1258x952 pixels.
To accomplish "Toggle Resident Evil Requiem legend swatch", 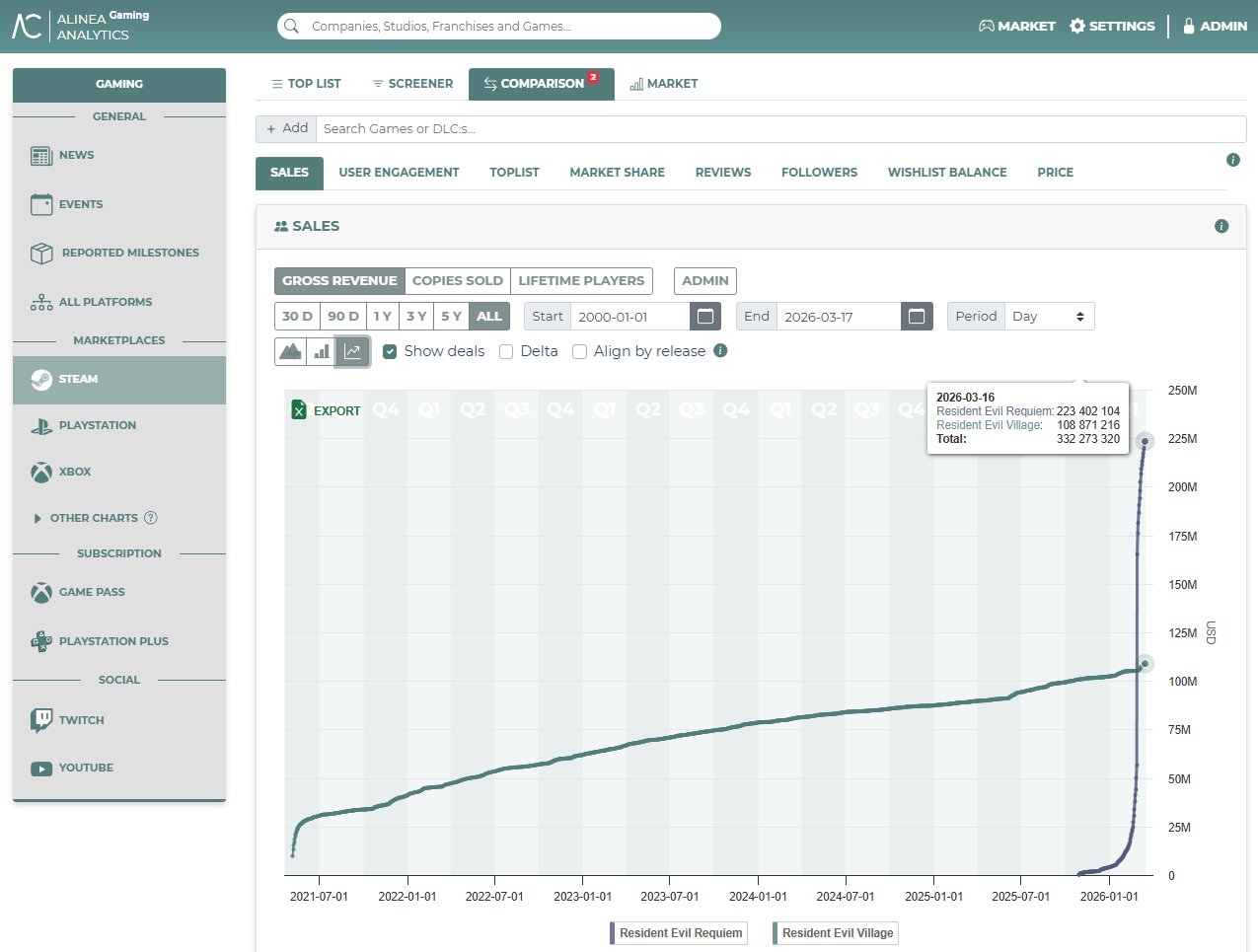I will pyautogui.click(x=613, y=933).
